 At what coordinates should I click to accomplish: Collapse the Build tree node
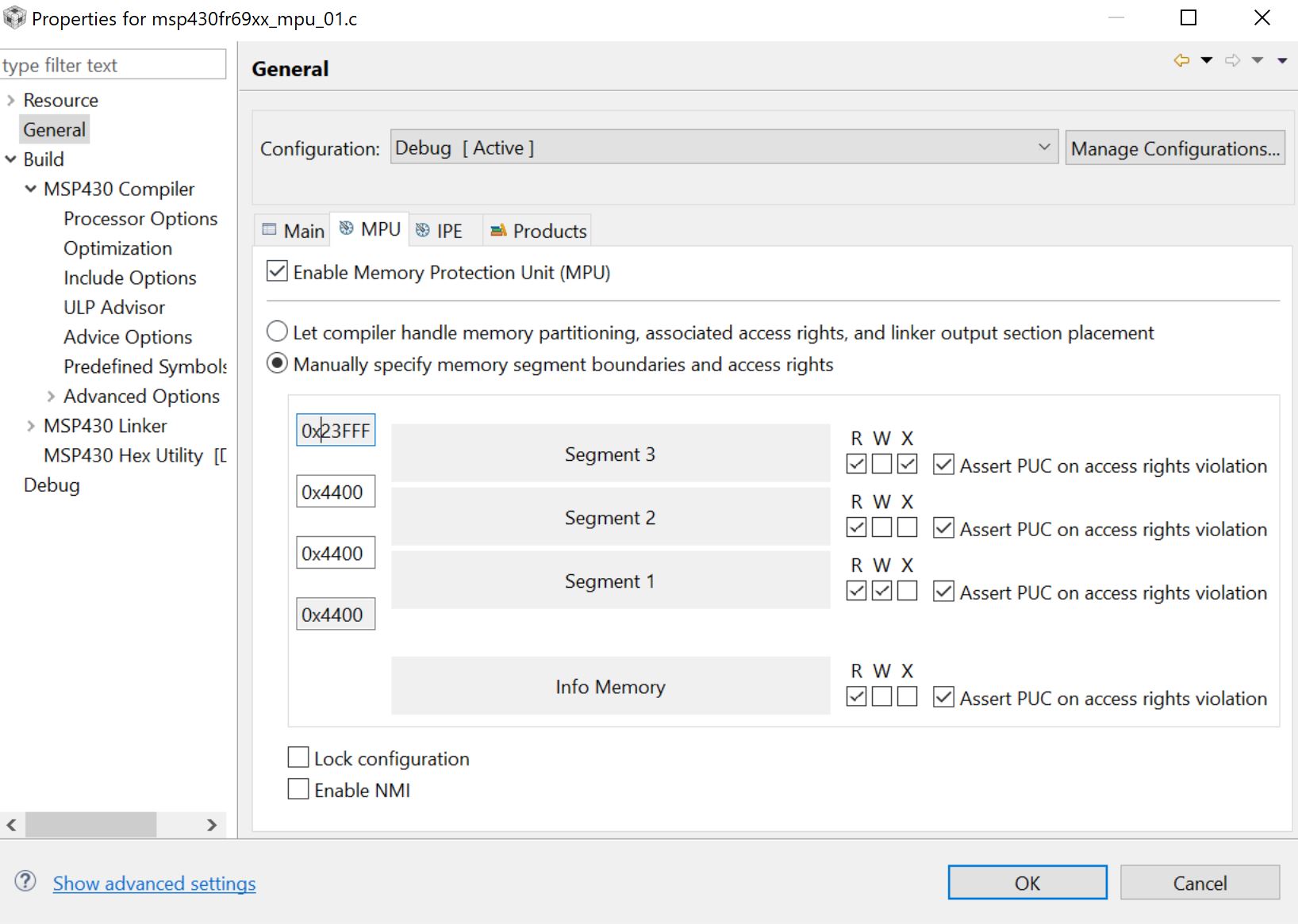[11, 159]
